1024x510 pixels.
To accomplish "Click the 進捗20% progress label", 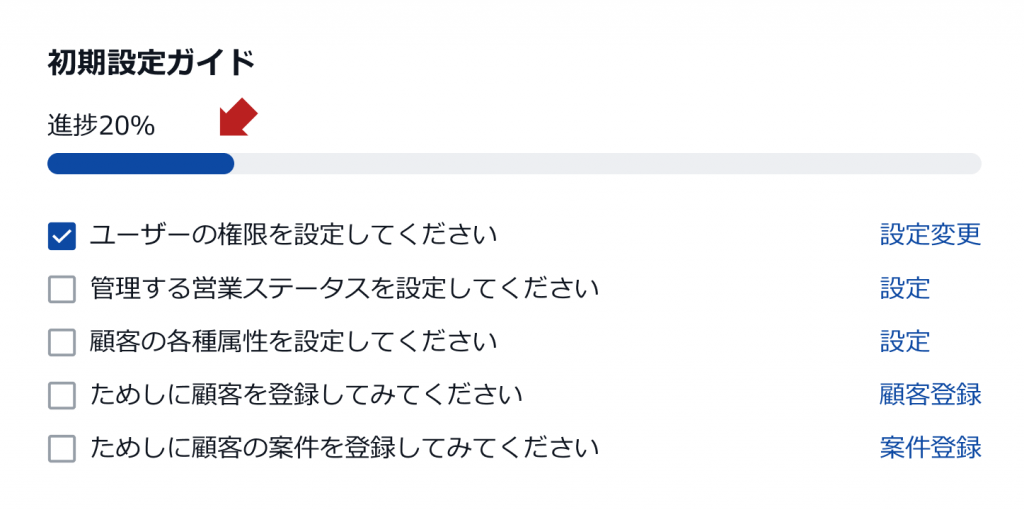I will [101, 125].
